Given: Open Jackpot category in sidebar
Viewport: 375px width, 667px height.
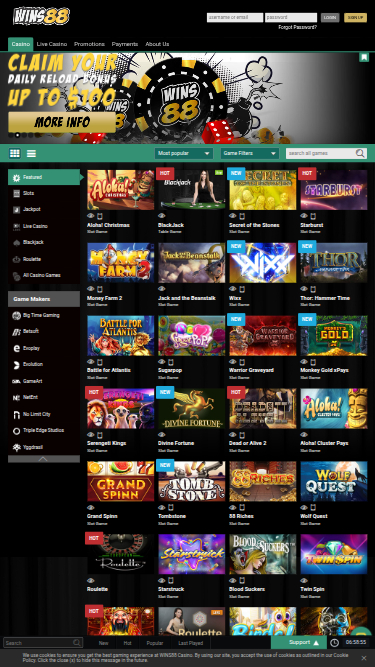Looking at the screenshot, I should coord(44,209).
